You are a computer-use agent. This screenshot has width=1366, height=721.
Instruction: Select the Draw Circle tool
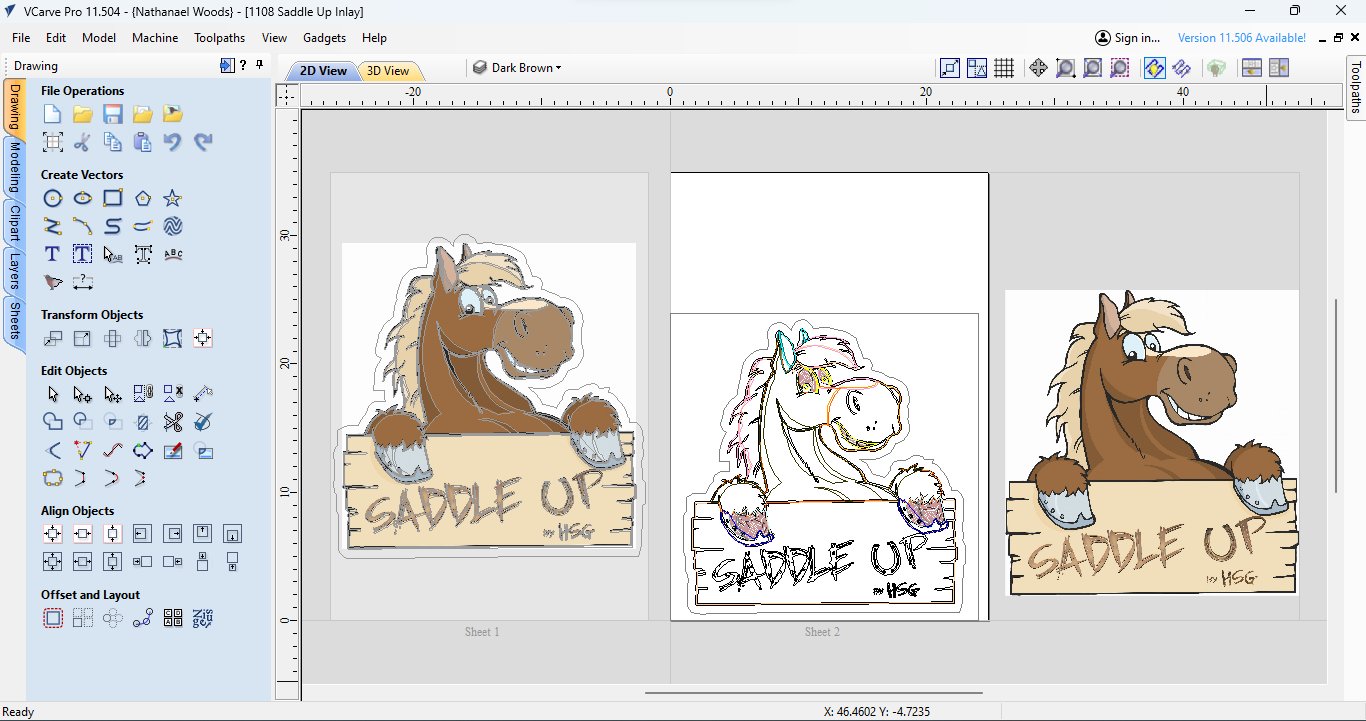pos(53,198)
